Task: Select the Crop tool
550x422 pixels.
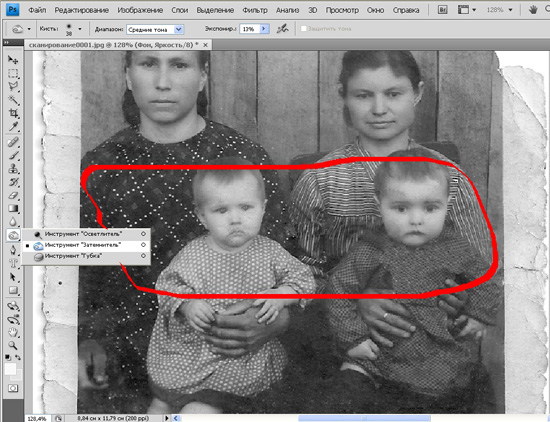Action: pos(13,113)
